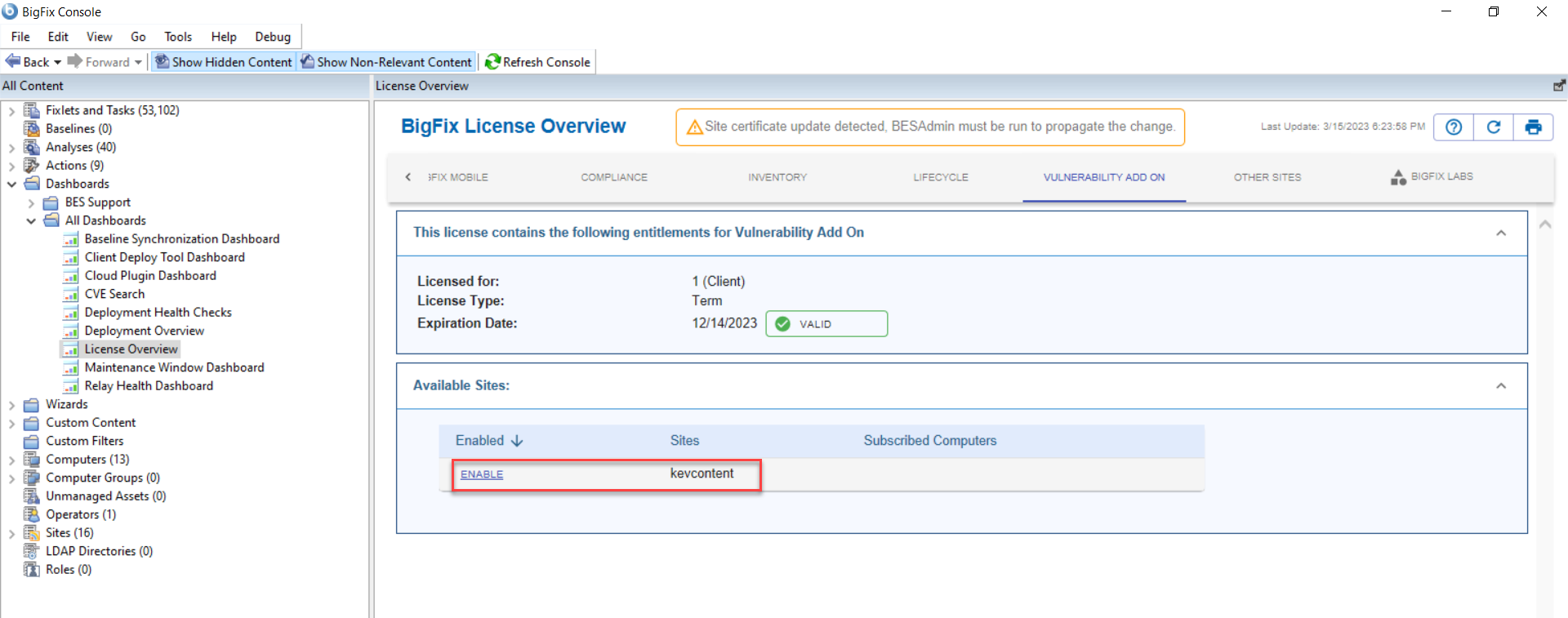Click the Subscribed Computers column header
Screen dimensions: 1568x618
point(930,441)
